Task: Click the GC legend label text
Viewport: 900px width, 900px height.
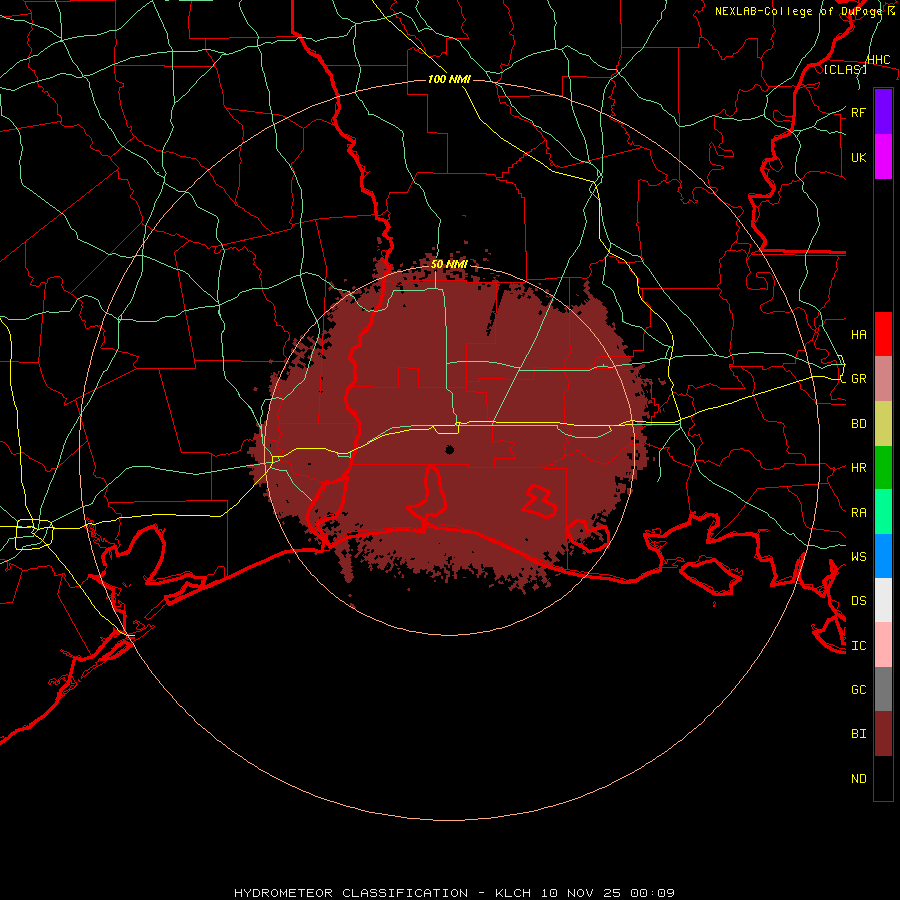Action: (859, 690)
